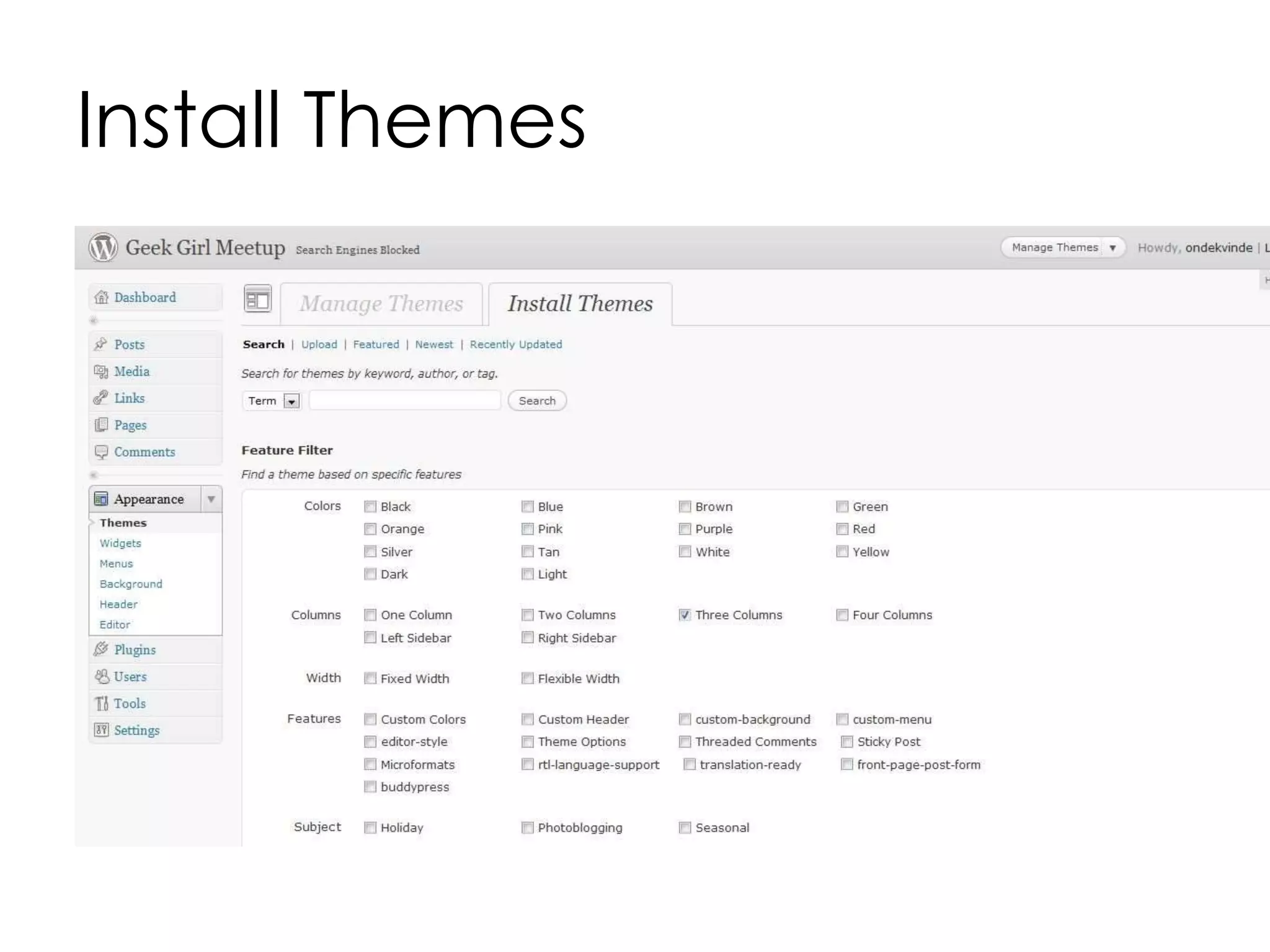
Task: Click the Media library icon
Action: click(x=101, y=371)
